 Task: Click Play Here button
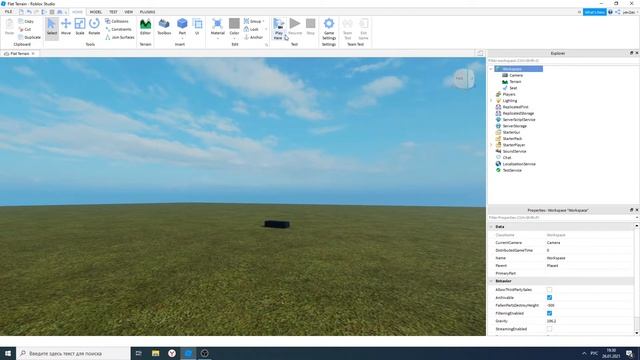click(278, 29)
